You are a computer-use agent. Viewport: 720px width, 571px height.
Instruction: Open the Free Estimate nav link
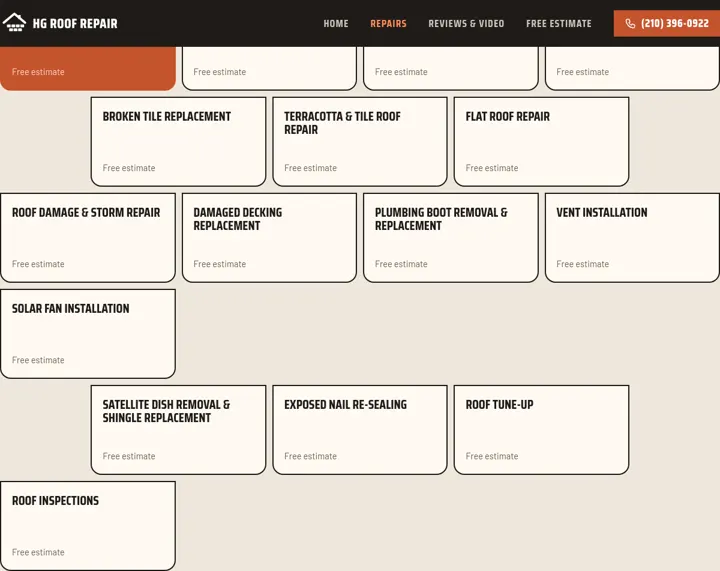pyautogui.click(x=559, y=23)
